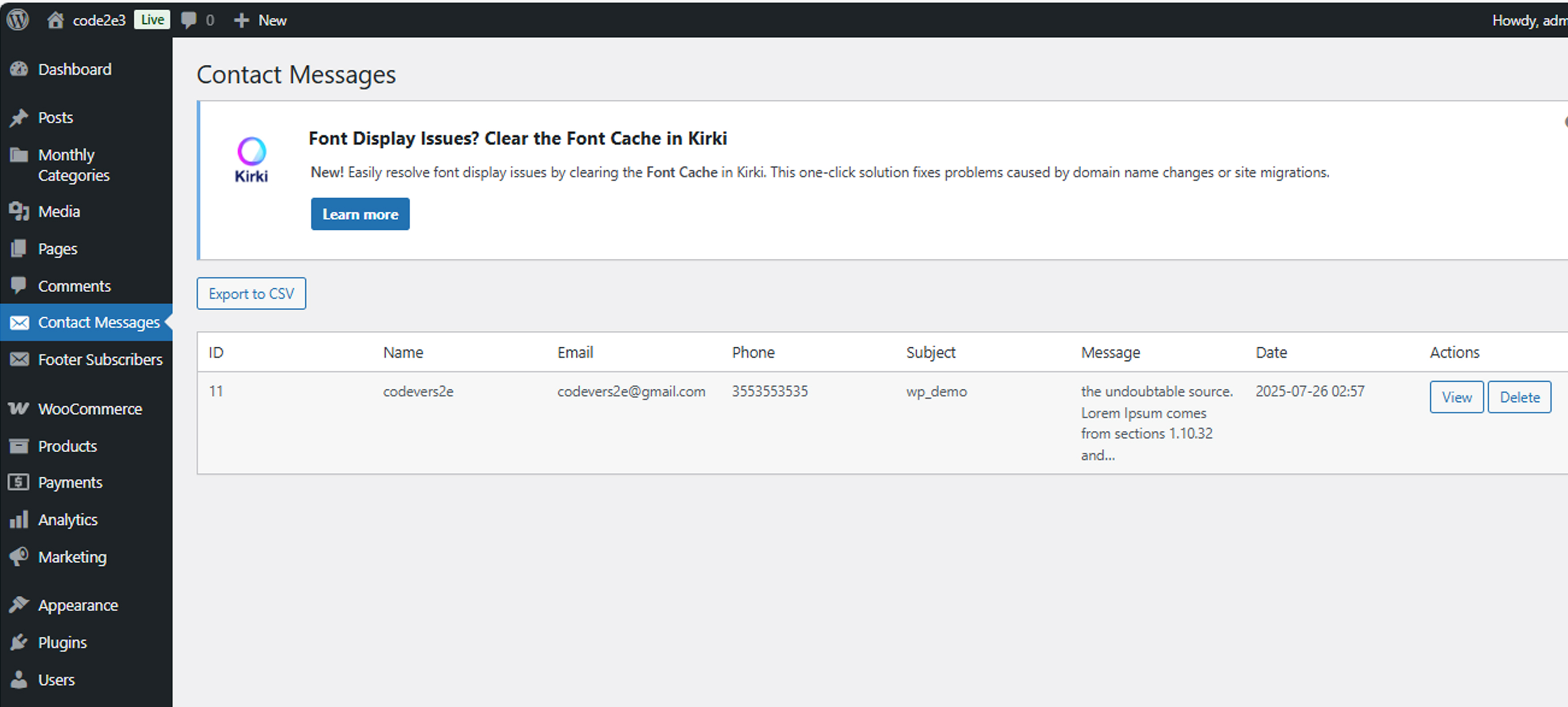Click the Name column header

403,352
